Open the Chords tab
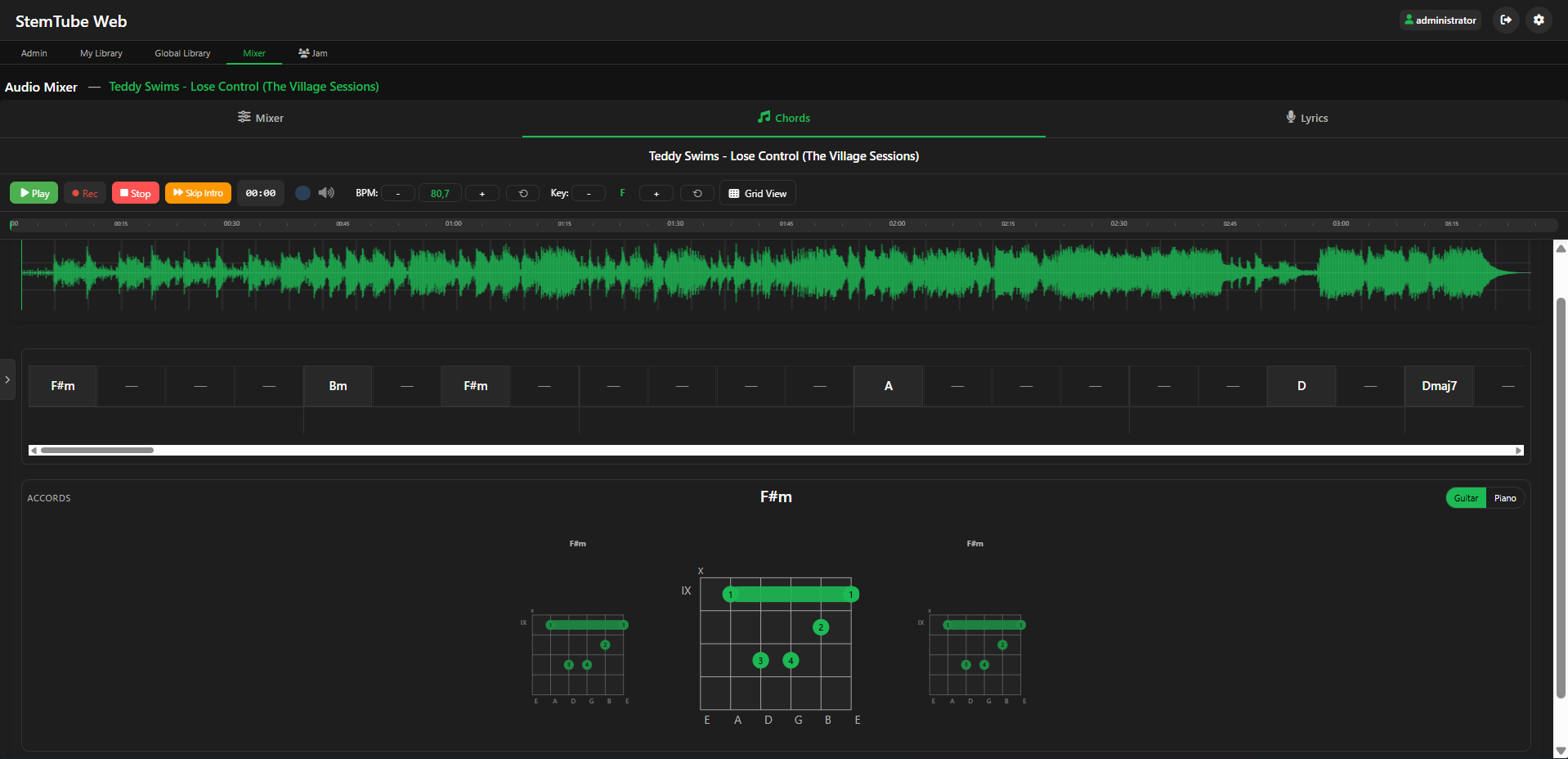 (784, 118)
